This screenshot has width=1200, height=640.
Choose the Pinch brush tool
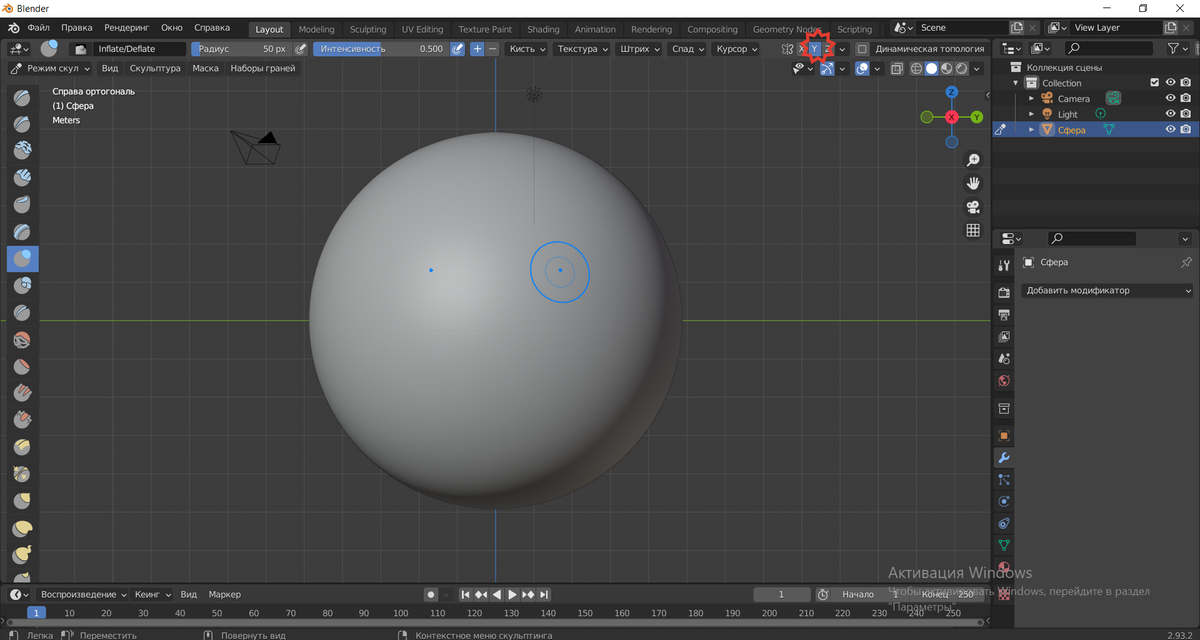(22, 475)
